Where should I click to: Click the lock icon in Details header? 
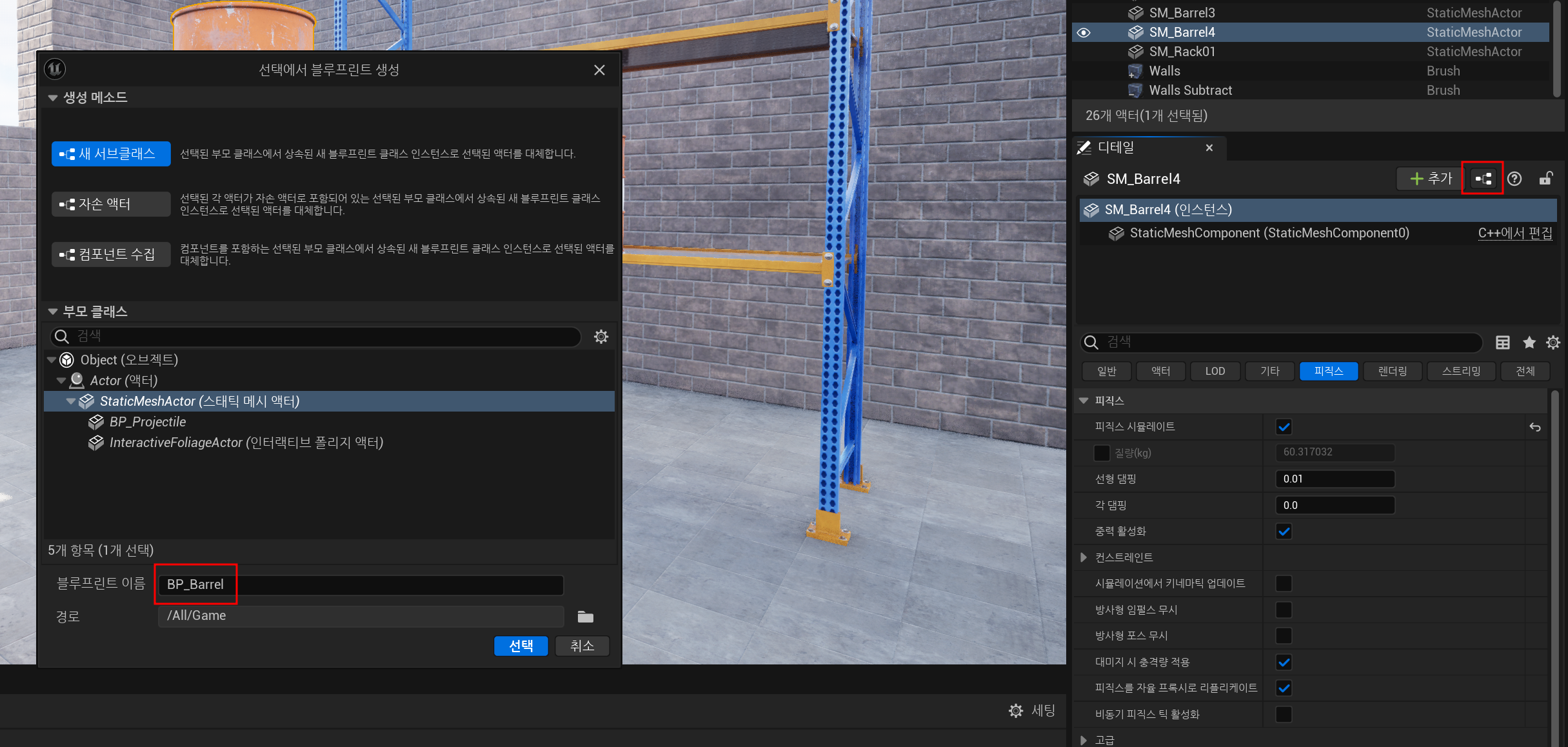pos(1545,179)
